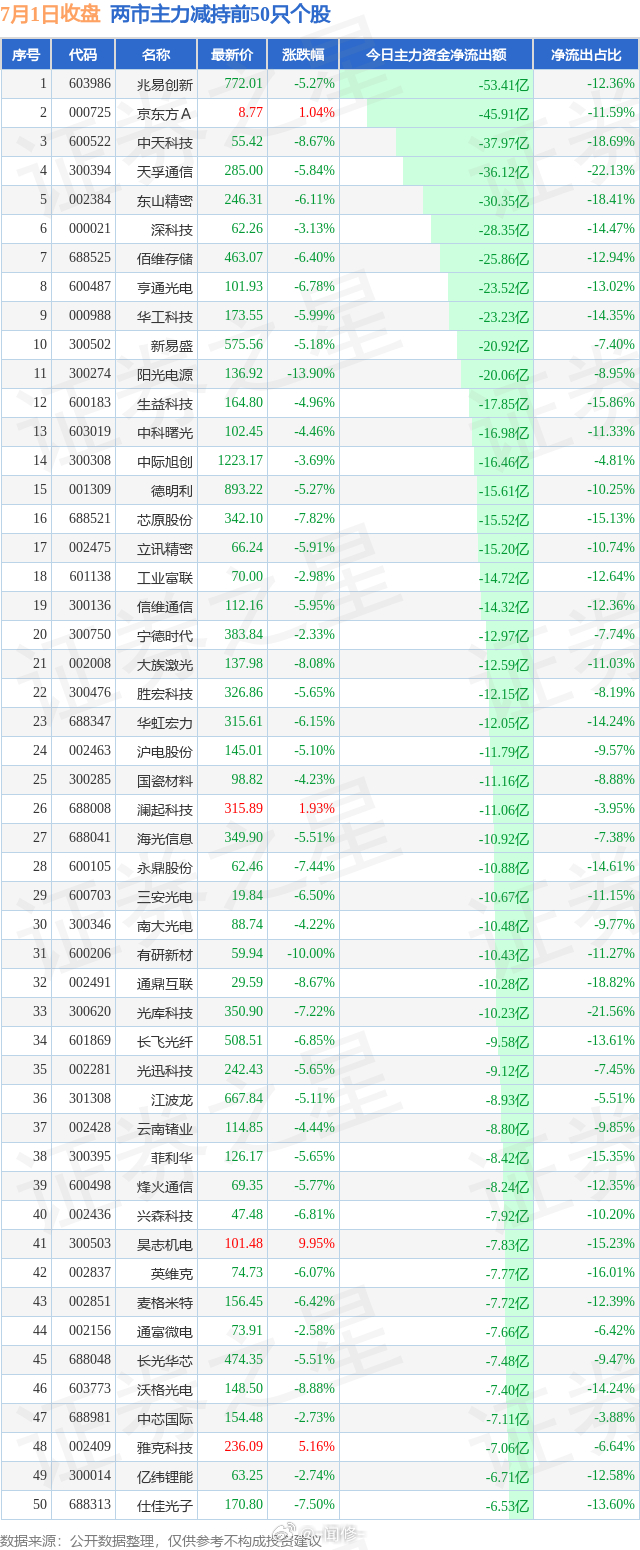Click the 序号 column header
This screenshot has width=640, height=1550.
(x=26, y=55)
